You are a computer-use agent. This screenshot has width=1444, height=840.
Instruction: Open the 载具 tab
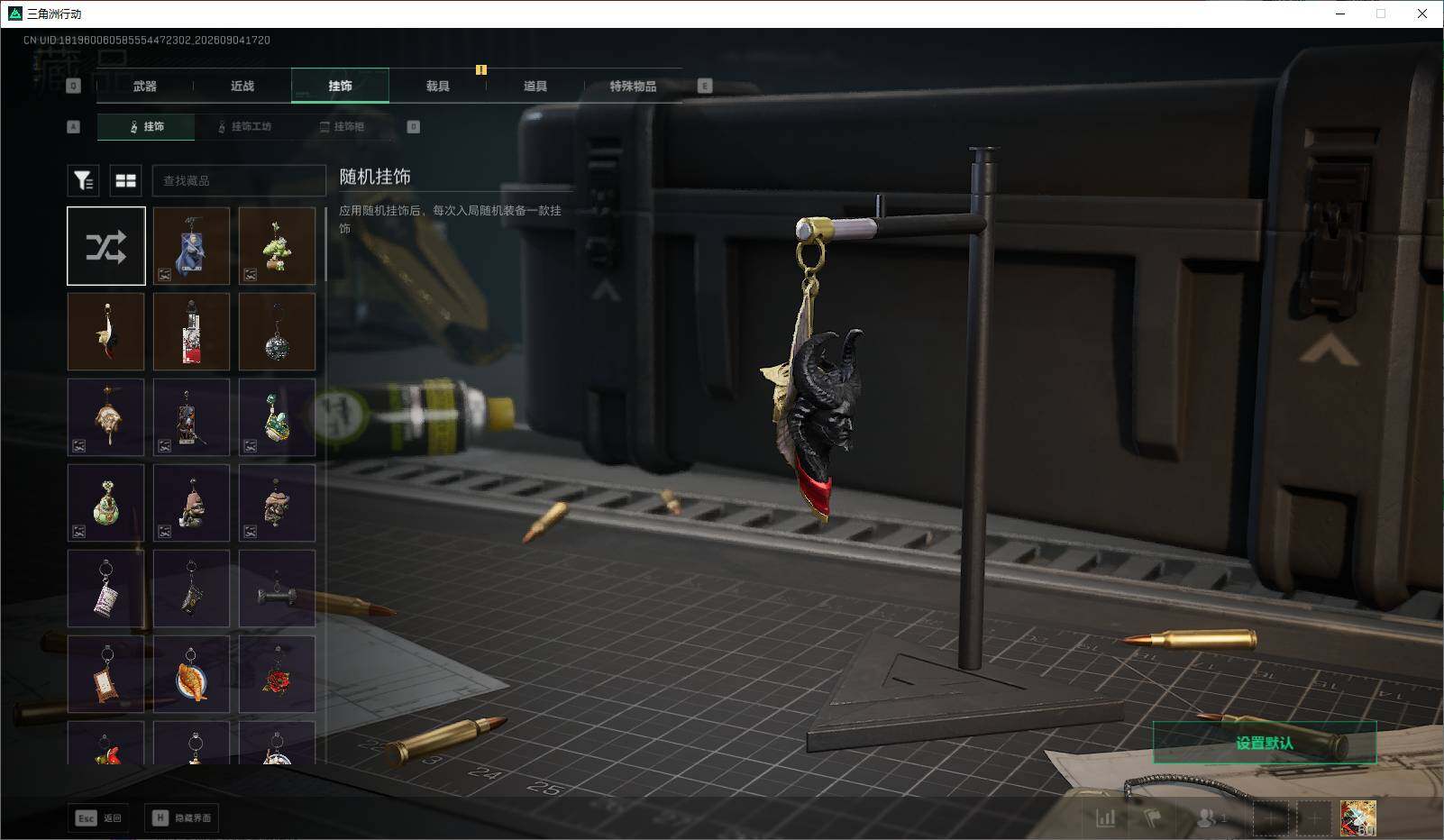tap(438, 86)
